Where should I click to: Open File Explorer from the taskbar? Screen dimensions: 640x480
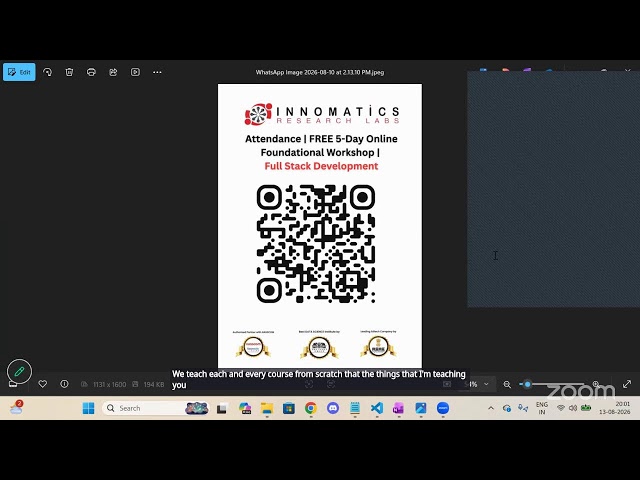click(x=267, y=408)
